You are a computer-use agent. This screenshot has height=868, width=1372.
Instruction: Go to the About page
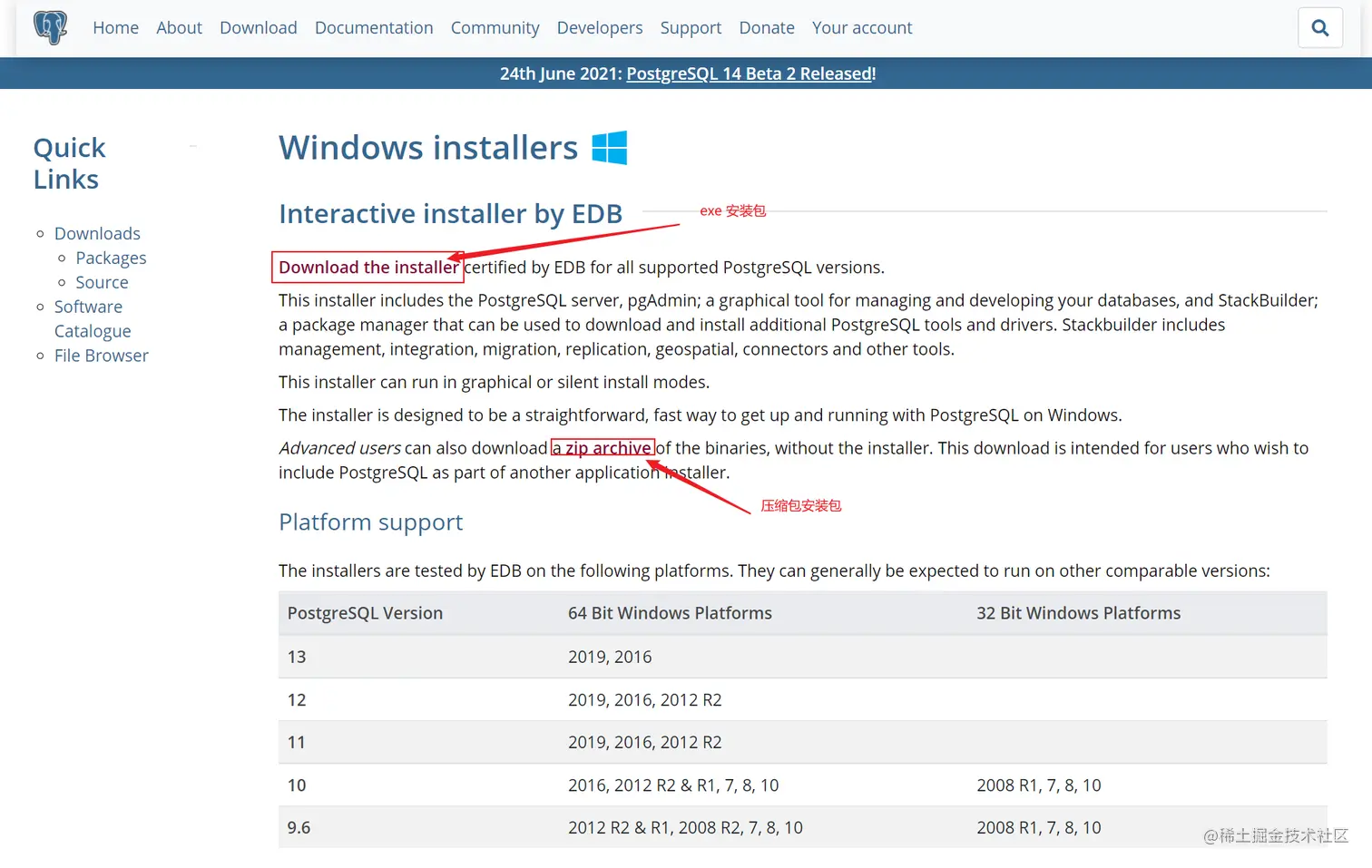point(179,28)
